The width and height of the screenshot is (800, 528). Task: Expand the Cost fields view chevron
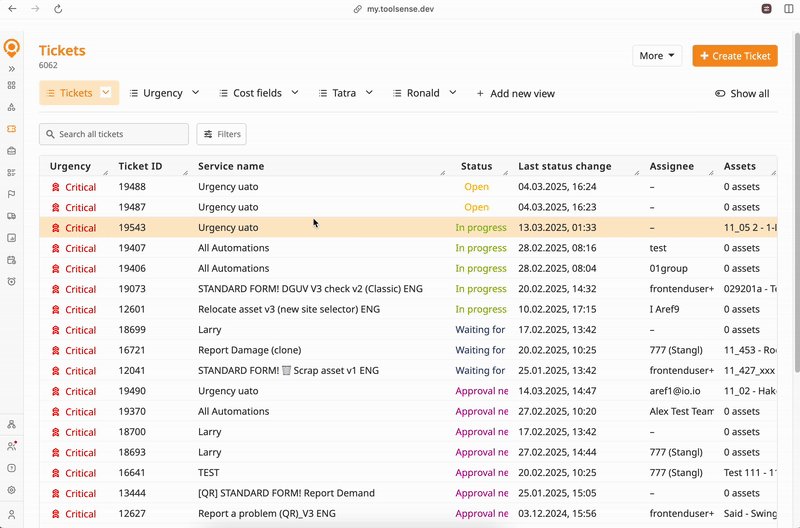click(295, 93)
